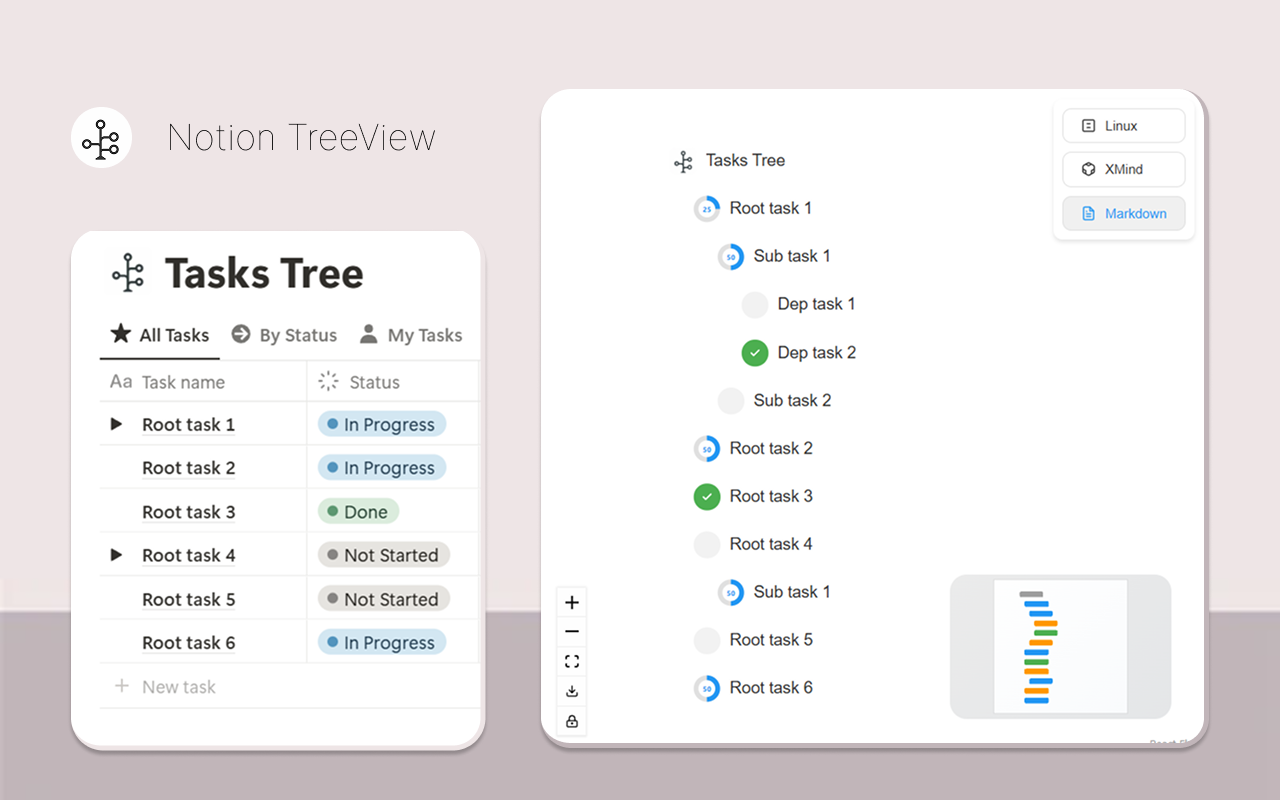Click the 25 percent progress ring of Root task 1
The width and height of the screenshot is (1280, 800).
coord(707,209)
